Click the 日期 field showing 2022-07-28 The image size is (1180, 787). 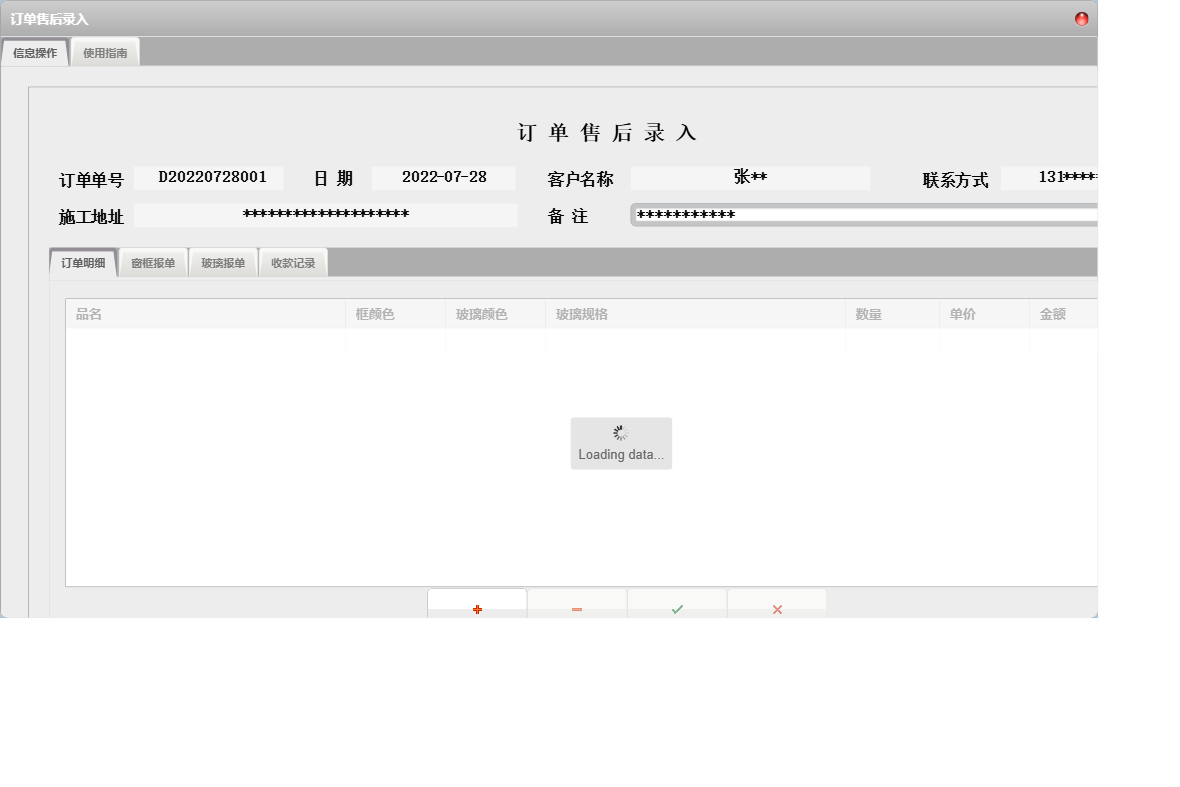(x=443, y=177)
